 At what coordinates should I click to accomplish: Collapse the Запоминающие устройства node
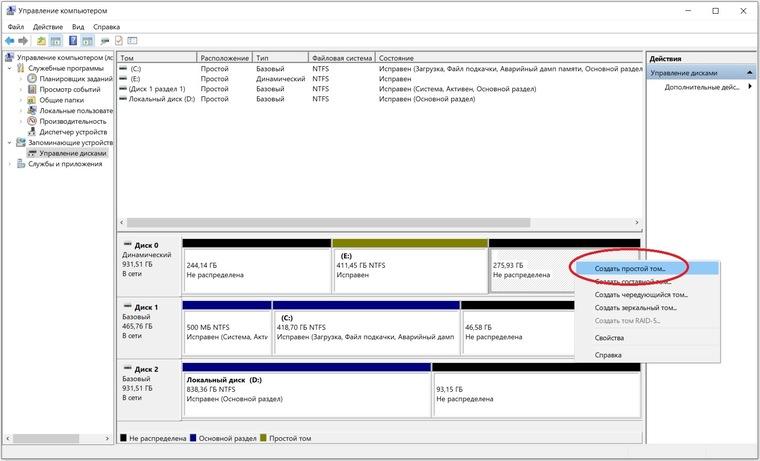pos(9,143)
